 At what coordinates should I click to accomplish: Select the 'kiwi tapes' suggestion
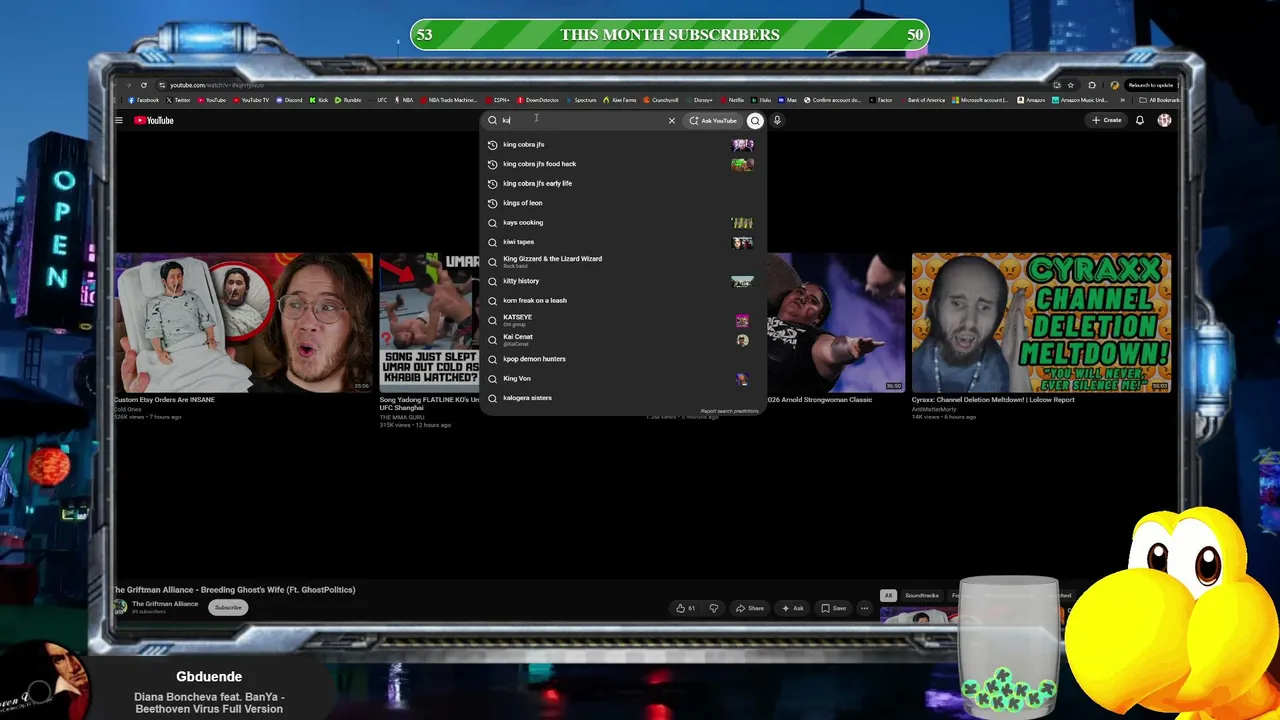[x=622, y=242]
